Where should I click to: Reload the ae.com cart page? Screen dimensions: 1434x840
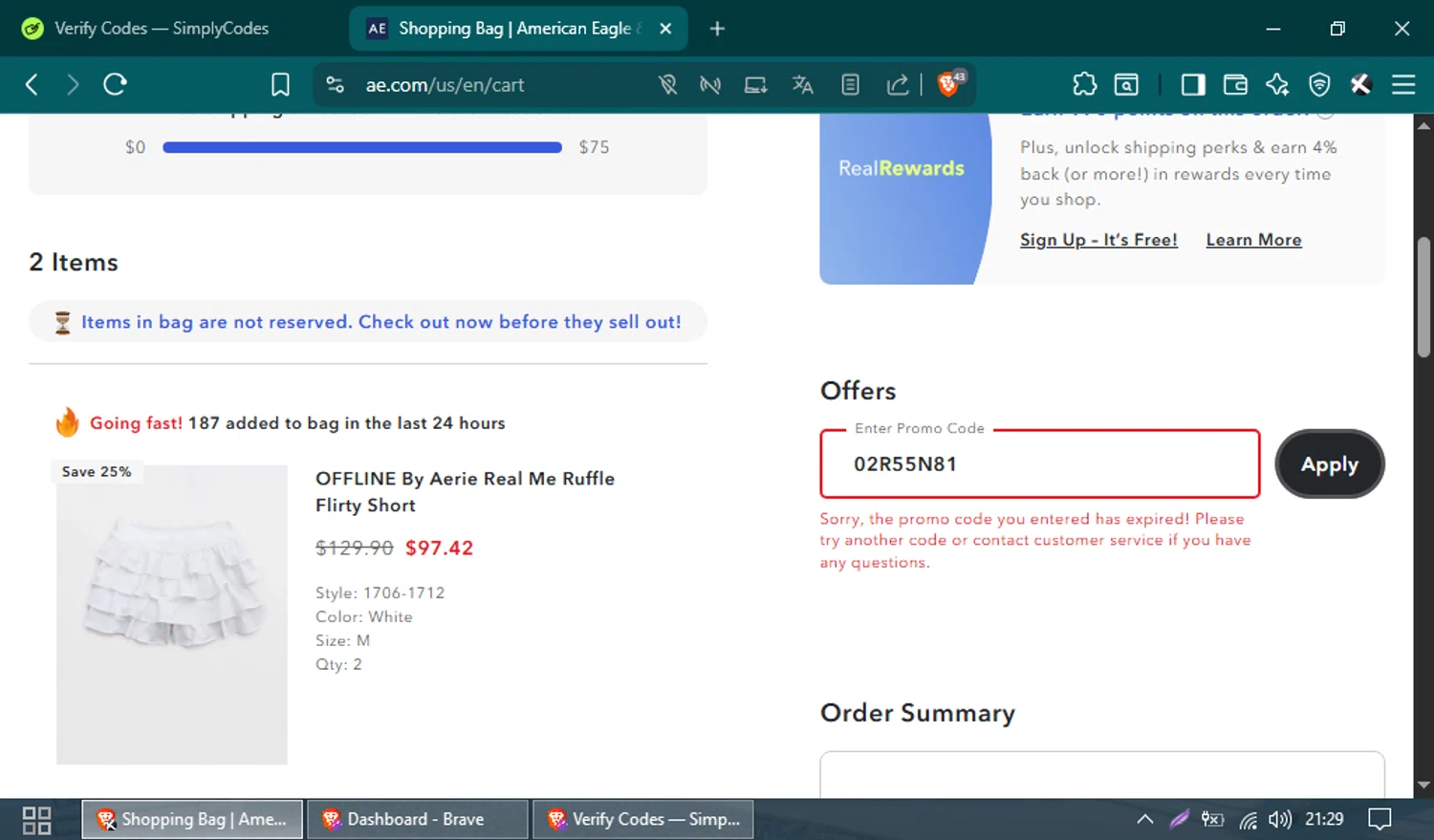tap(116, 85)
